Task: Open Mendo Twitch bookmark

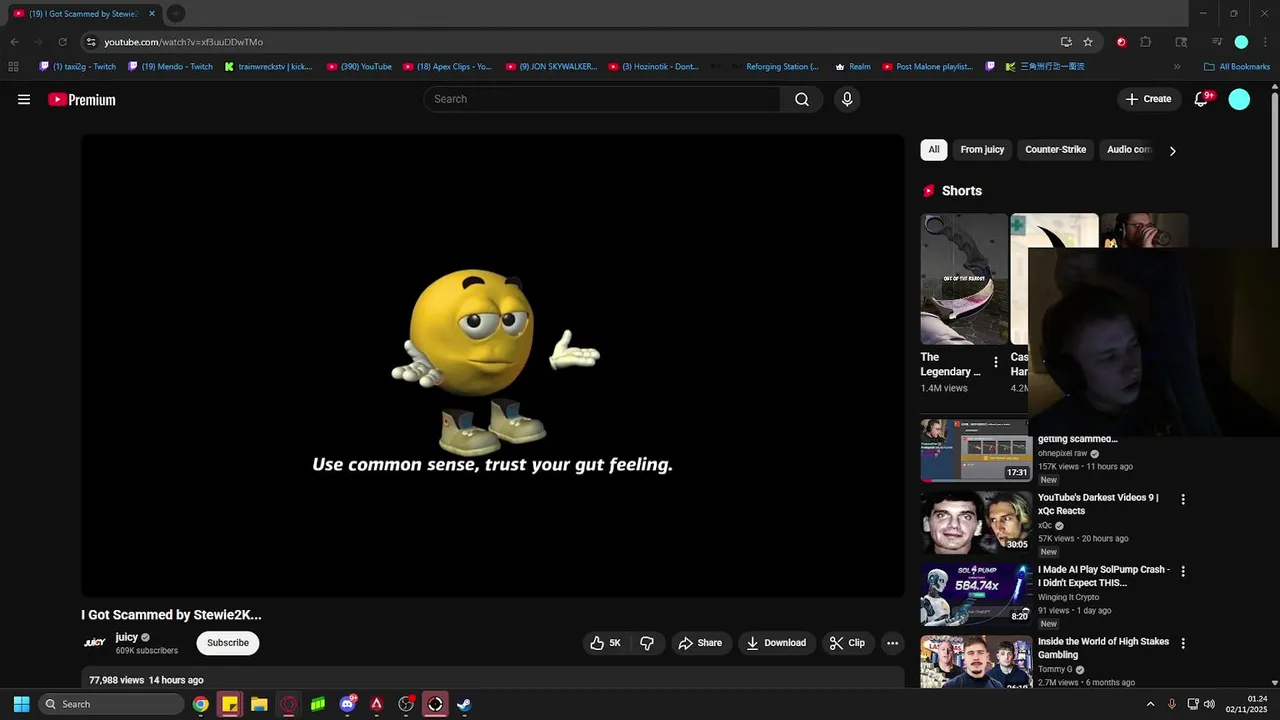Action: tap(171, 67)
